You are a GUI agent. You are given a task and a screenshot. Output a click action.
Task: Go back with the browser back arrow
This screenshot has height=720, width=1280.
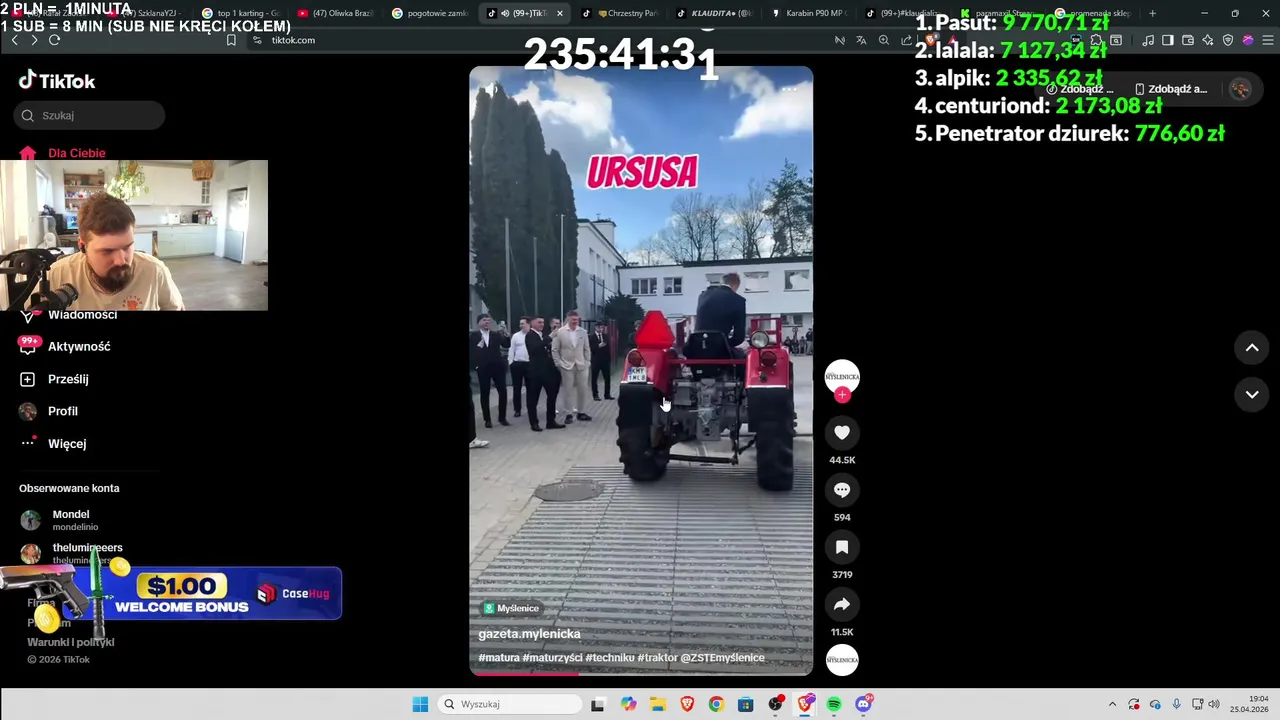(14, 40)
